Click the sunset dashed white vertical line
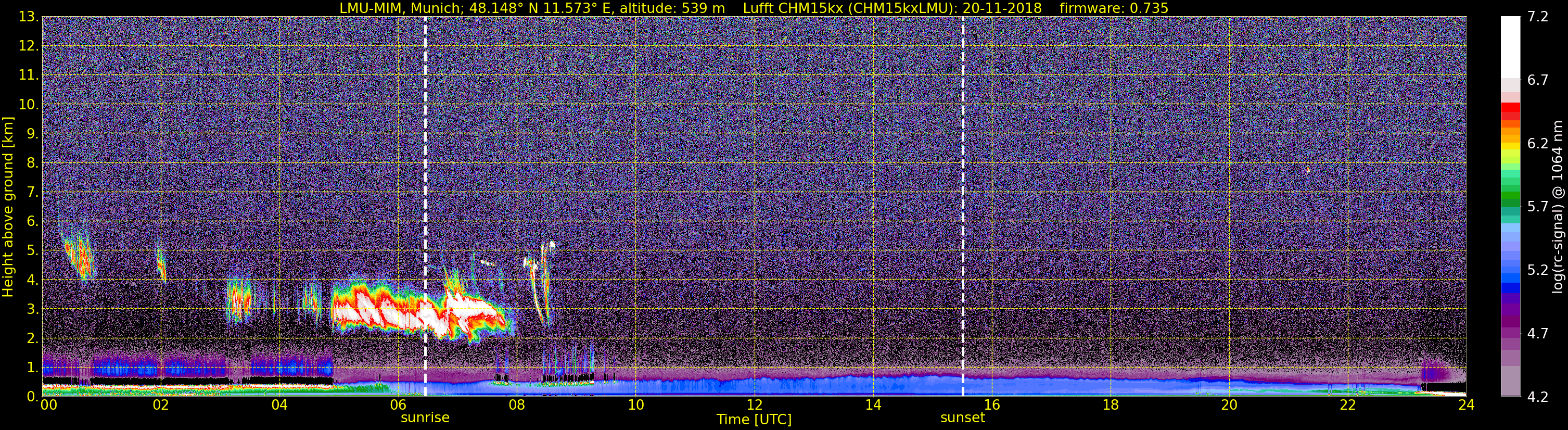 point(963,206)
